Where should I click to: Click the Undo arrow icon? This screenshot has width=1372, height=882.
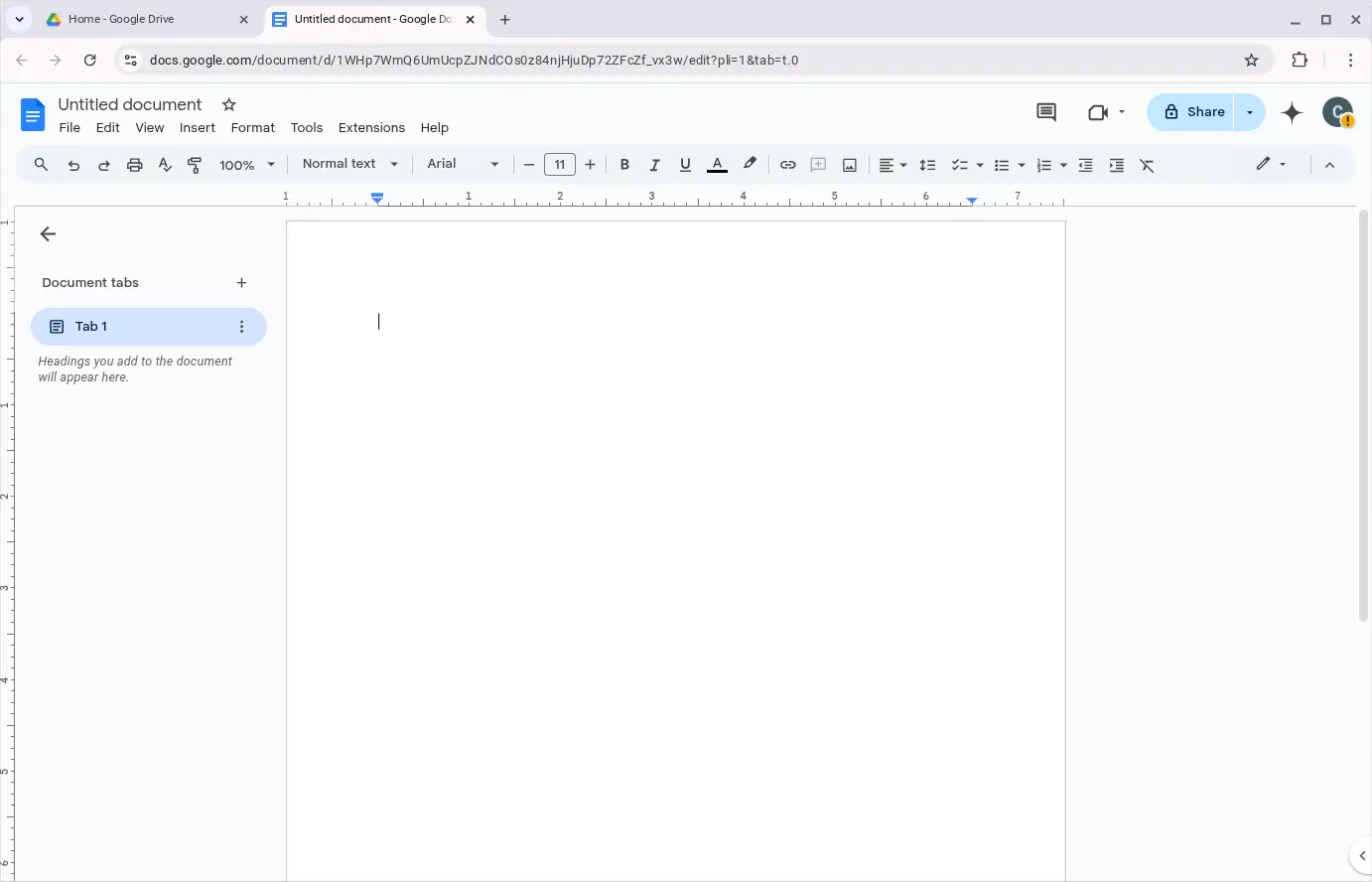tap(73, 165)
